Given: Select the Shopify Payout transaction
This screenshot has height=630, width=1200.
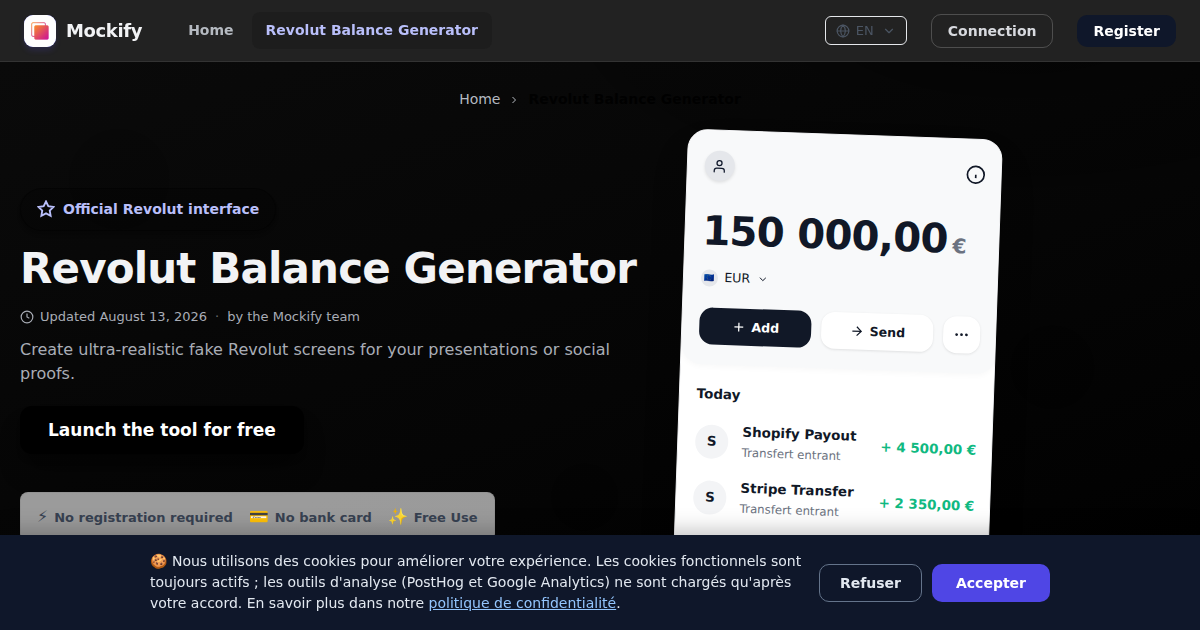Looking at the screenshot, I should (835, 444).
